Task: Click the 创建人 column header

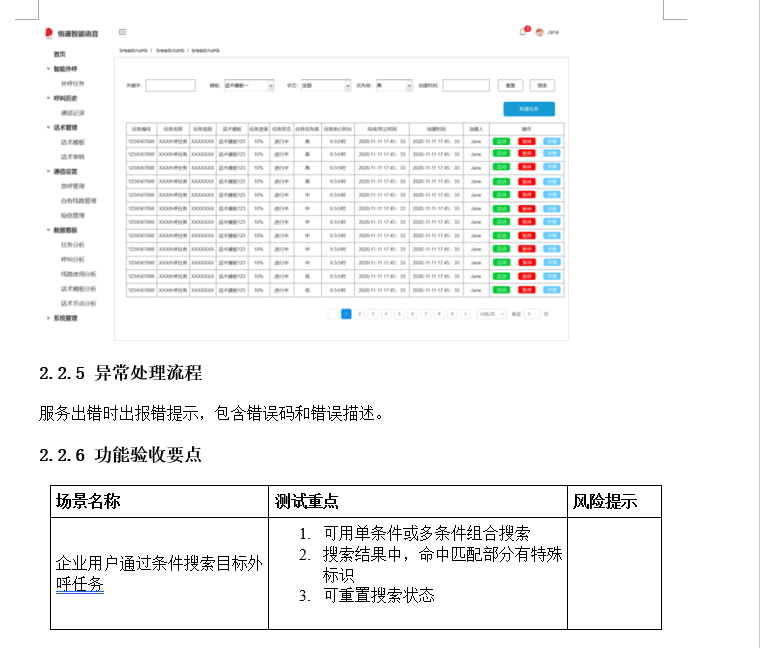Action: coord(476,129)
